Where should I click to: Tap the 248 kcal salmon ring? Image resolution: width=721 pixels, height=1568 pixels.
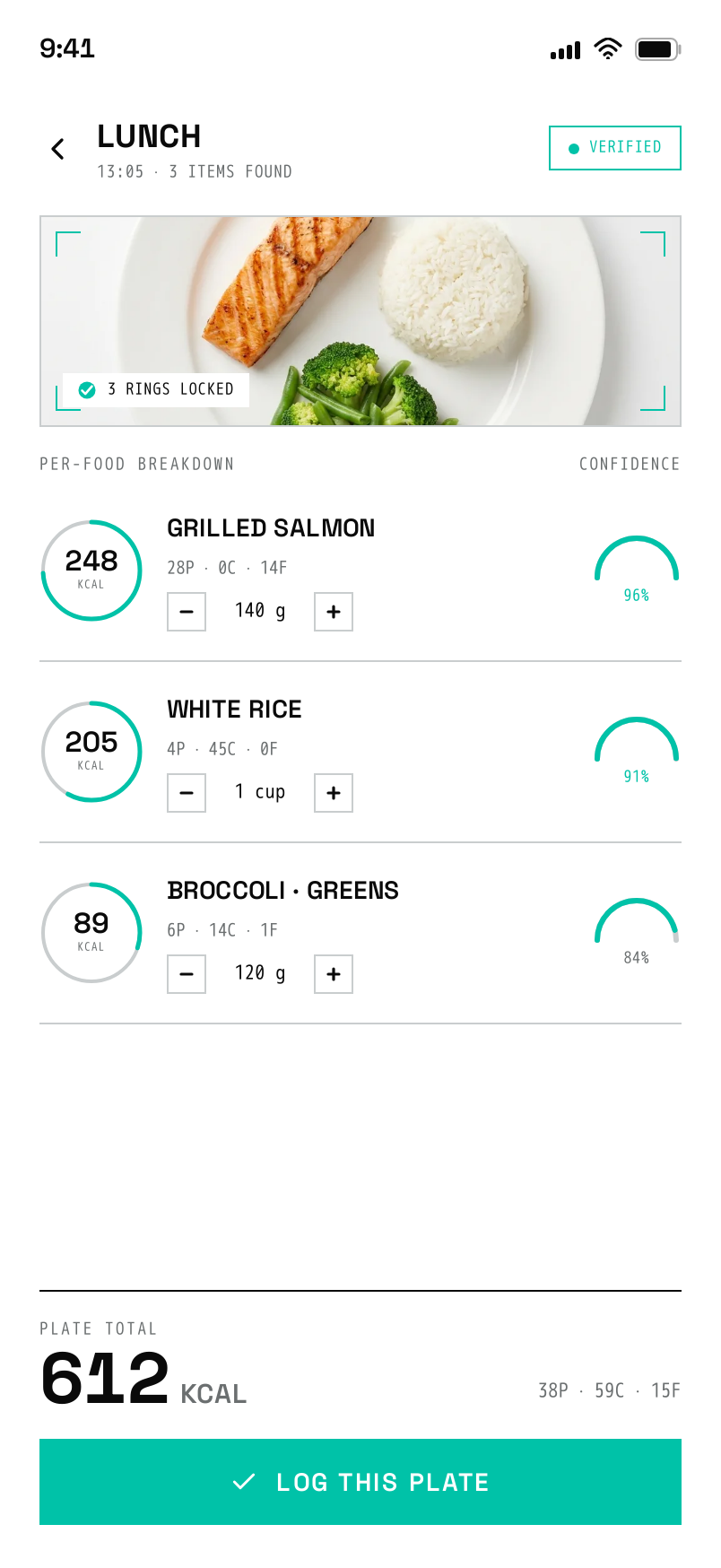[91, 571]
